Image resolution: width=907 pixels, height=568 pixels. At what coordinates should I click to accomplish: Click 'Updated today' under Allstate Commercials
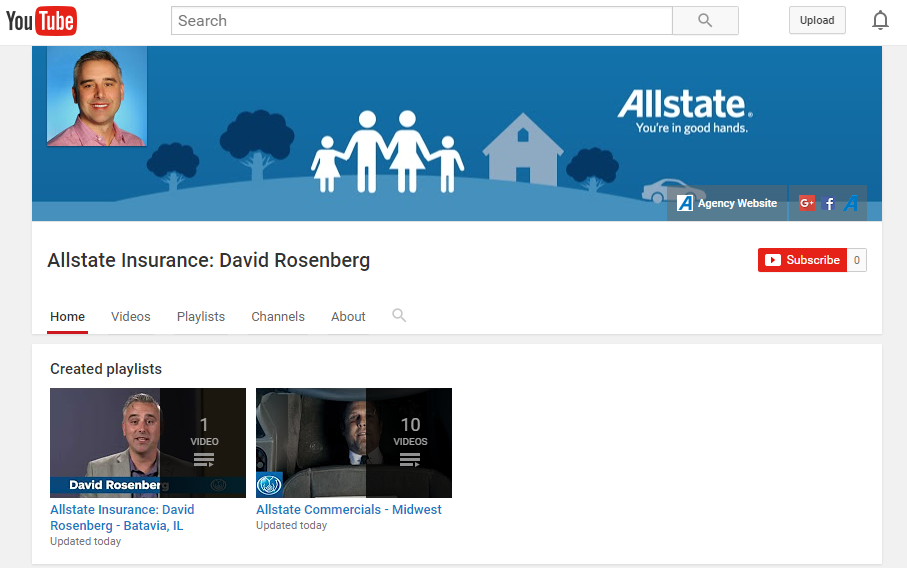(292, 525)
